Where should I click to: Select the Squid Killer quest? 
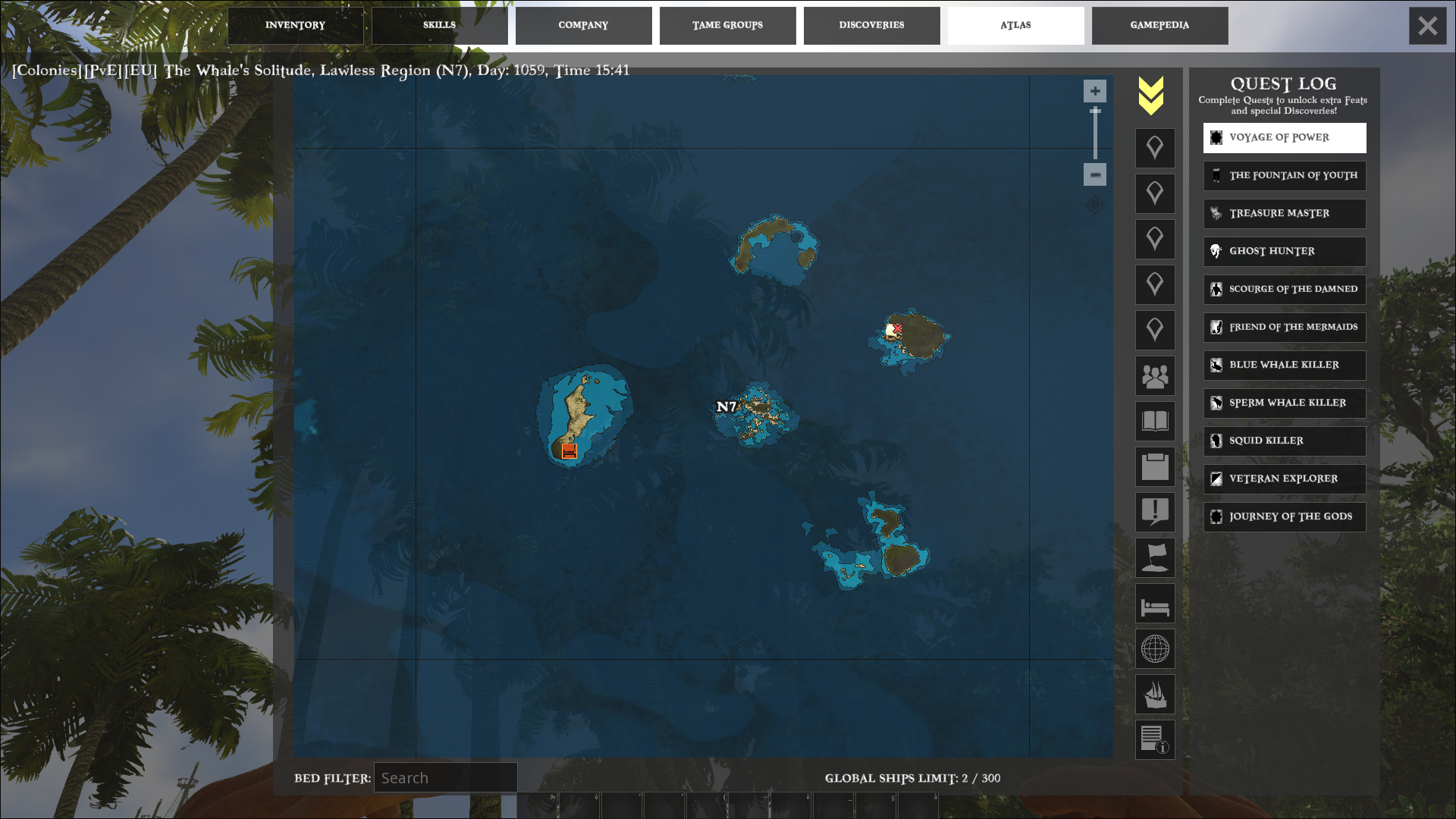(x=1285, y=441)
